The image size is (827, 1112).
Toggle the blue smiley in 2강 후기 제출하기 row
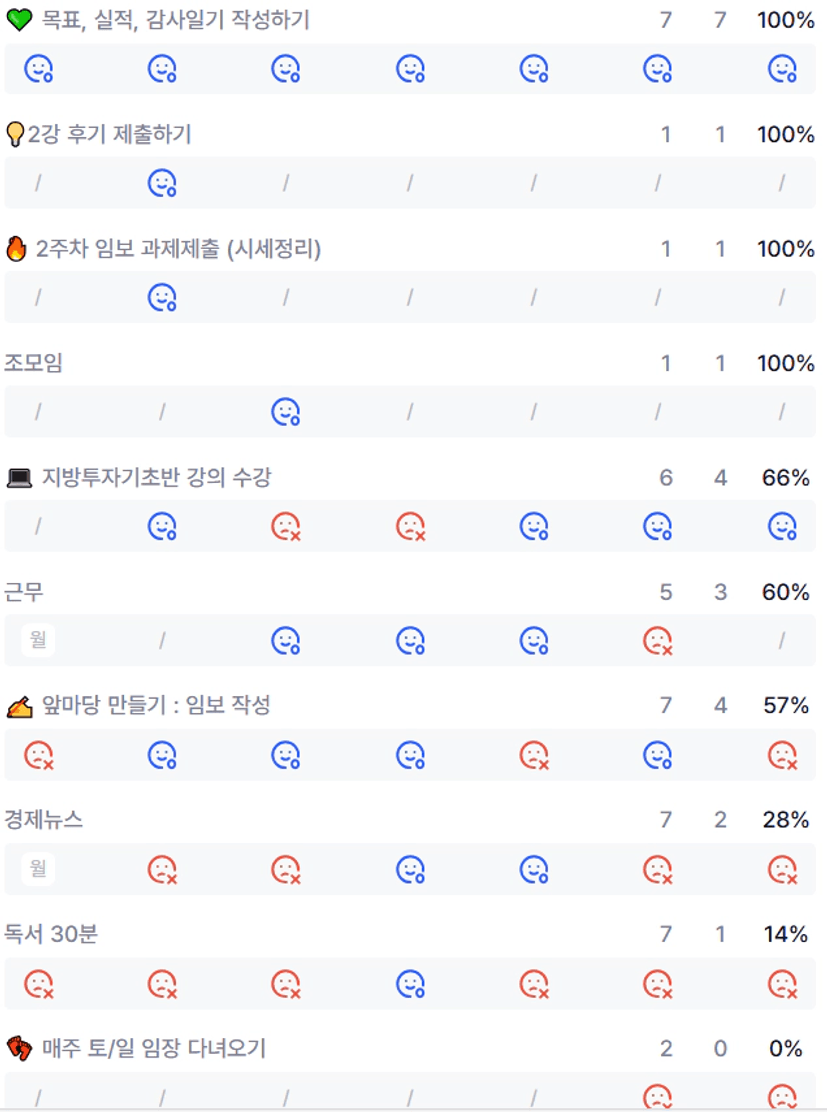[162, 183]
